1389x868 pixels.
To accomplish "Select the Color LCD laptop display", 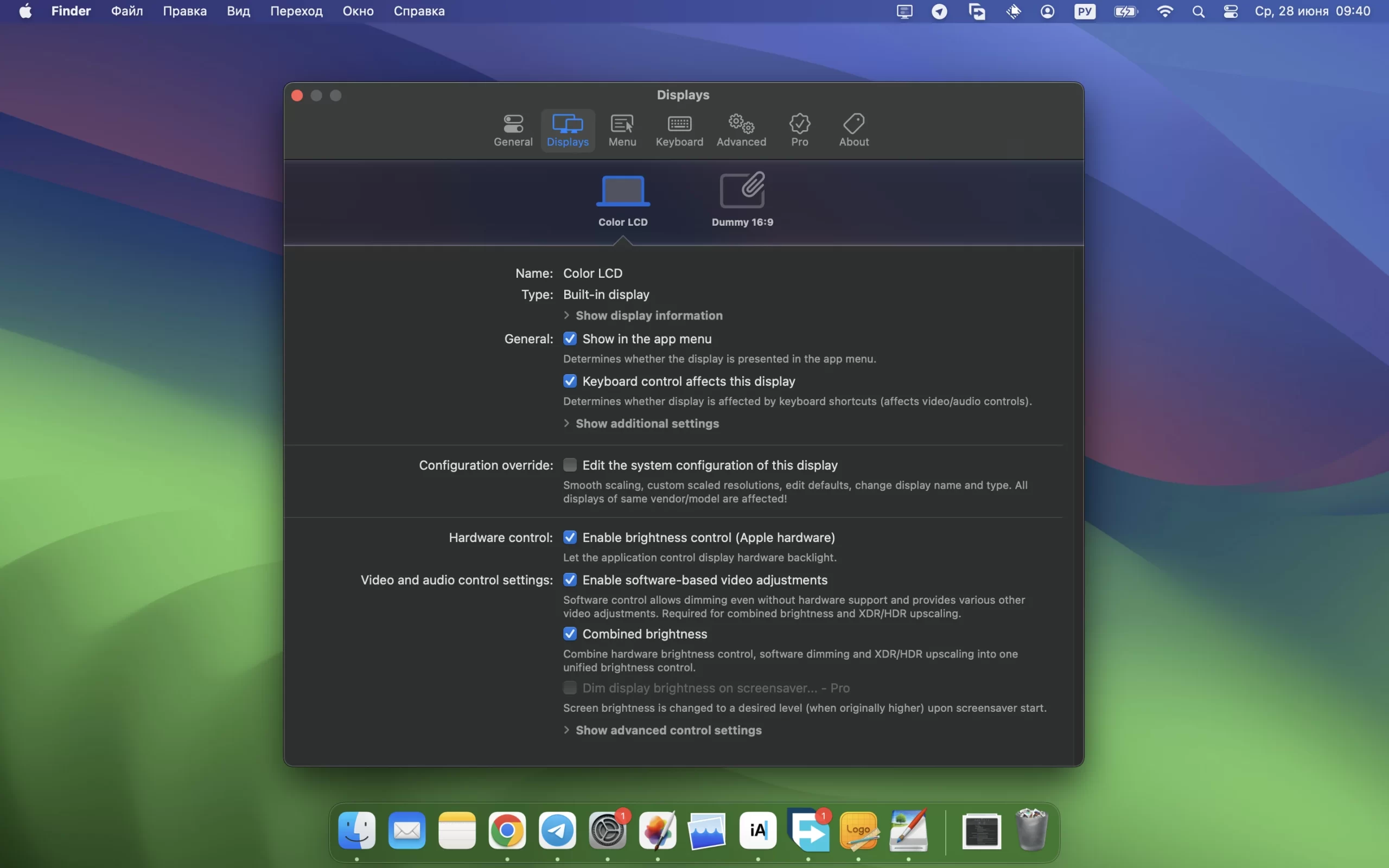I will point(623,199).
